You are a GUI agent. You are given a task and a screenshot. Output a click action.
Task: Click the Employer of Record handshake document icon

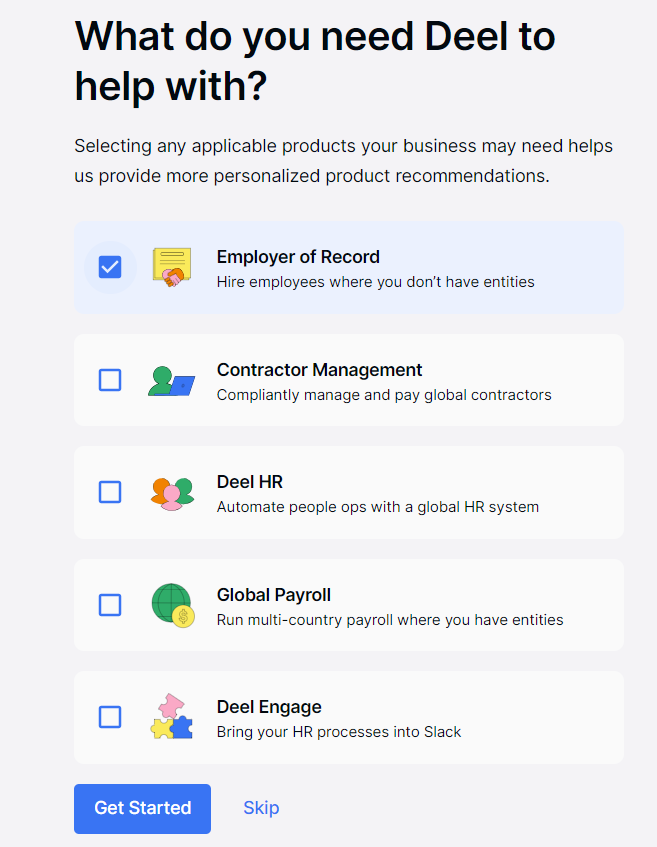click(171, 267)
